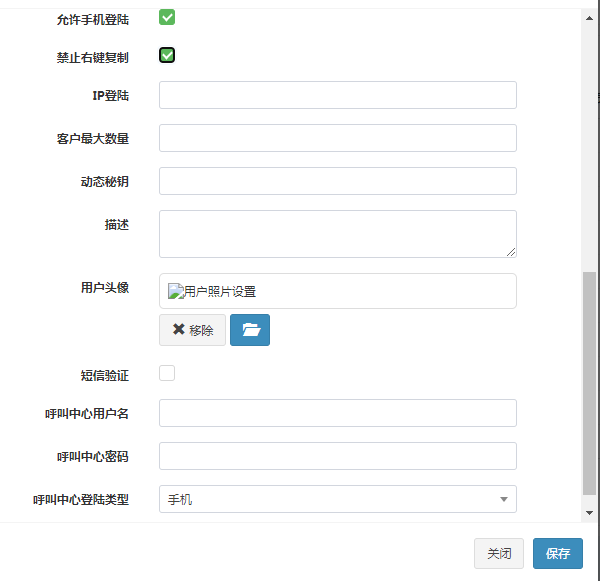The width and height of the screenshot is (600, 581).
Task: Click the 描述 textarea resize handle
Action: (511, 252)
